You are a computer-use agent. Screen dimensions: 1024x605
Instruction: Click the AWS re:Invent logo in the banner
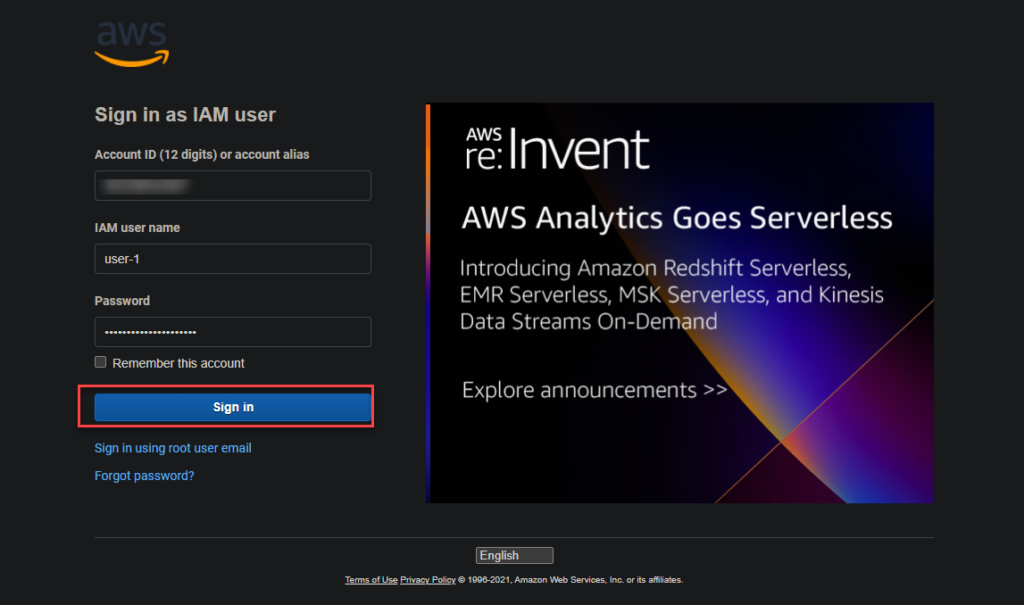click(555, 148)
